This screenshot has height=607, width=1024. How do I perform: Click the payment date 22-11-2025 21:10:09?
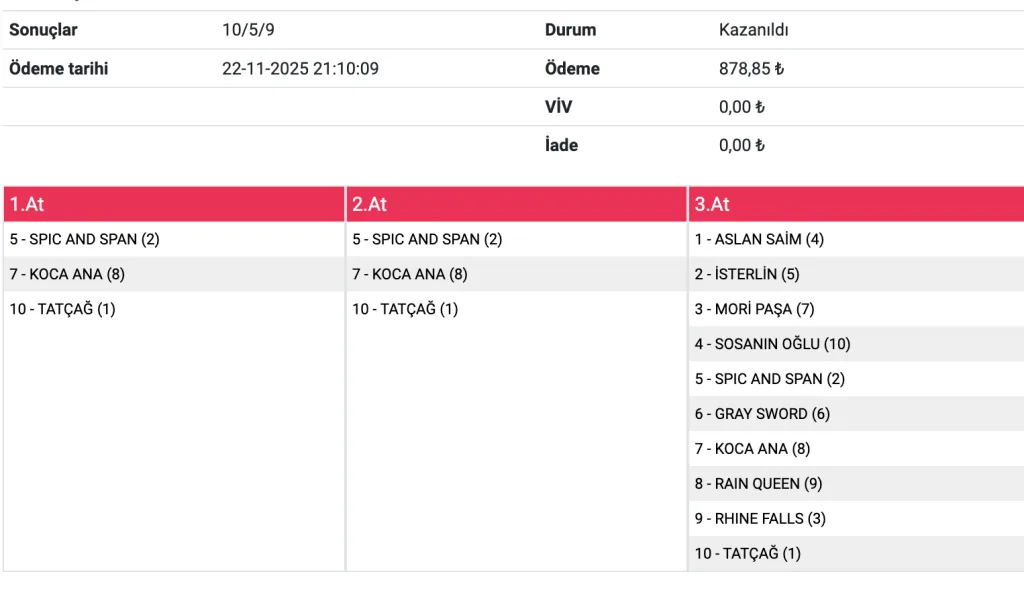[300, 69]
